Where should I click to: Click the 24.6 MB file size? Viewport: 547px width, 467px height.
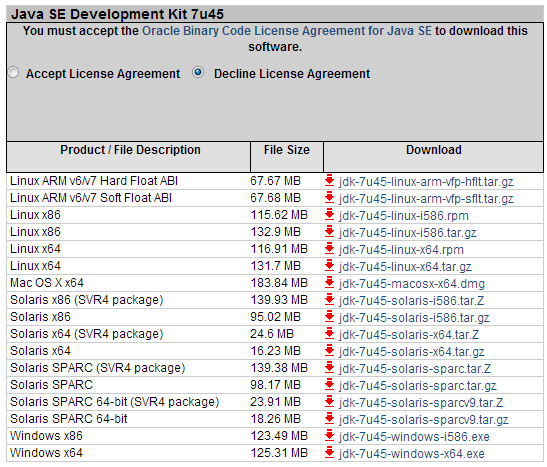[x=272, y=334]
